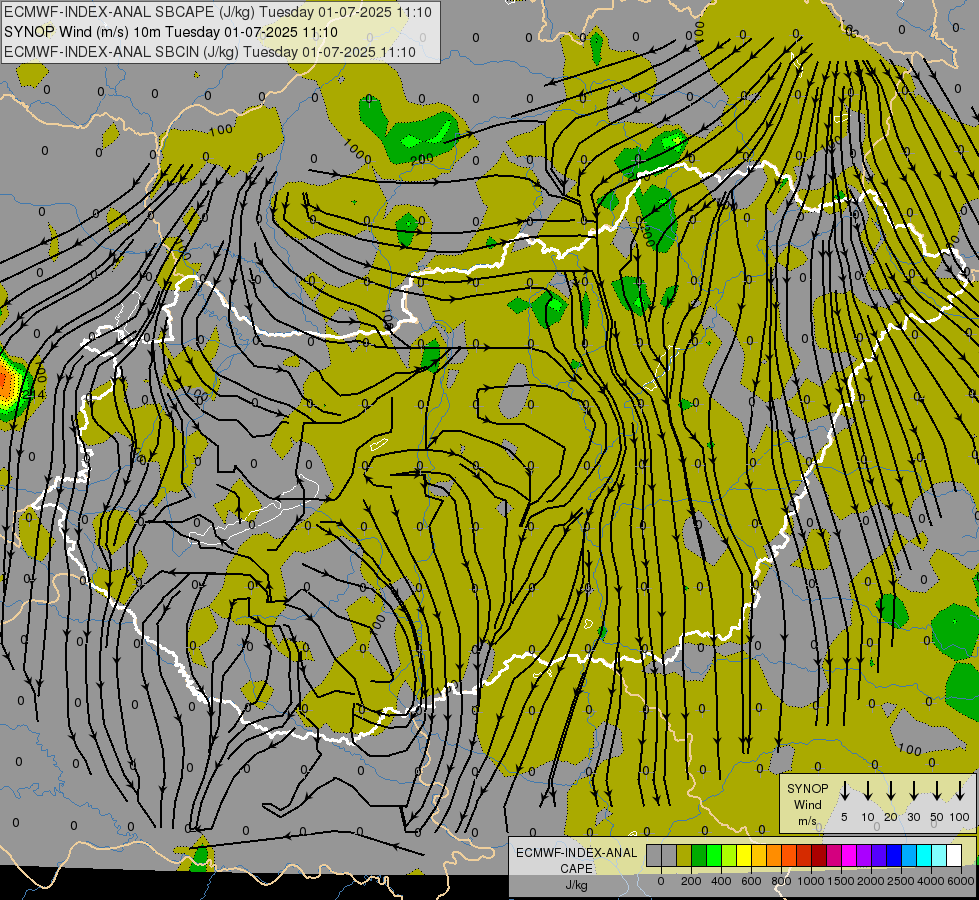
Task: Click the 30 m/s wind arrow symbol
Action: tap(913, 791)
